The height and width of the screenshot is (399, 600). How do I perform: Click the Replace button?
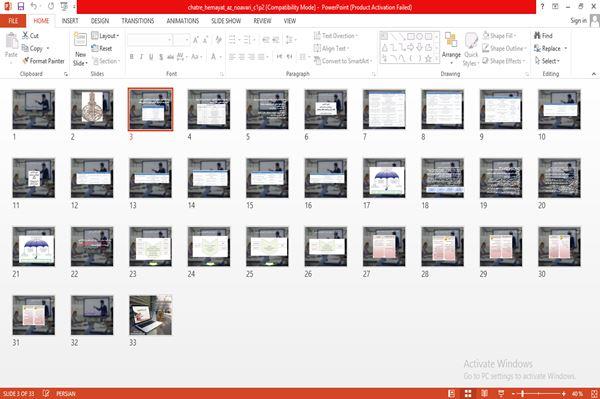pyautogui.click(x=550, y=48)
